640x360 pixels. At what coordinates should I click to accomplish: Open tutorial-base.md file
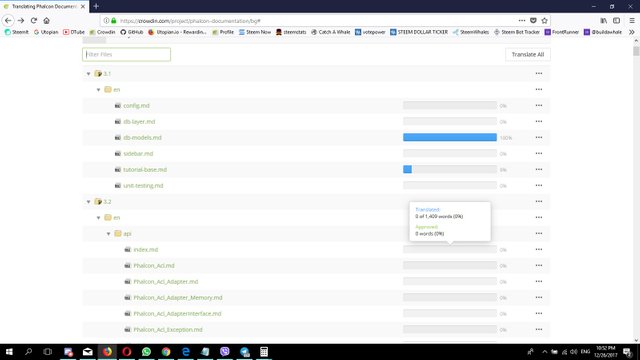coord(145,169)
